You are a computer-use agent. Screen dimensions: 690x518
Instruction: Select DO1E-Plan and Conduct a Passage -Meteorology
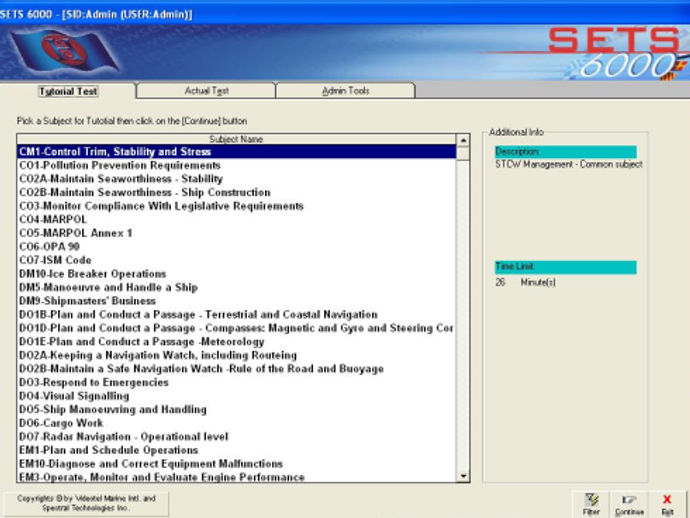tap(237, 342)
